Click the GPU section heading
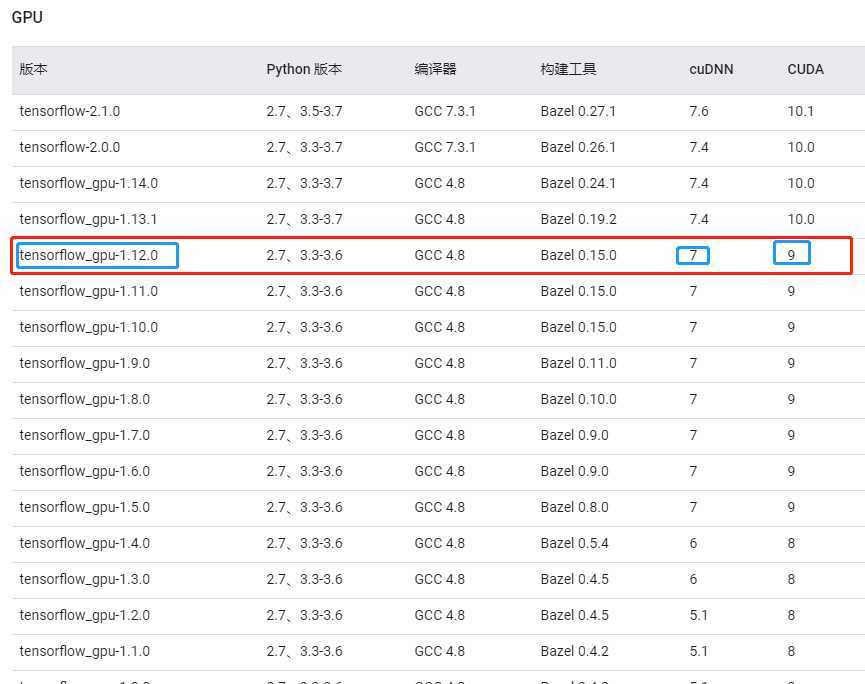Viewport: 865px width, 684px height. coord(27,18)
